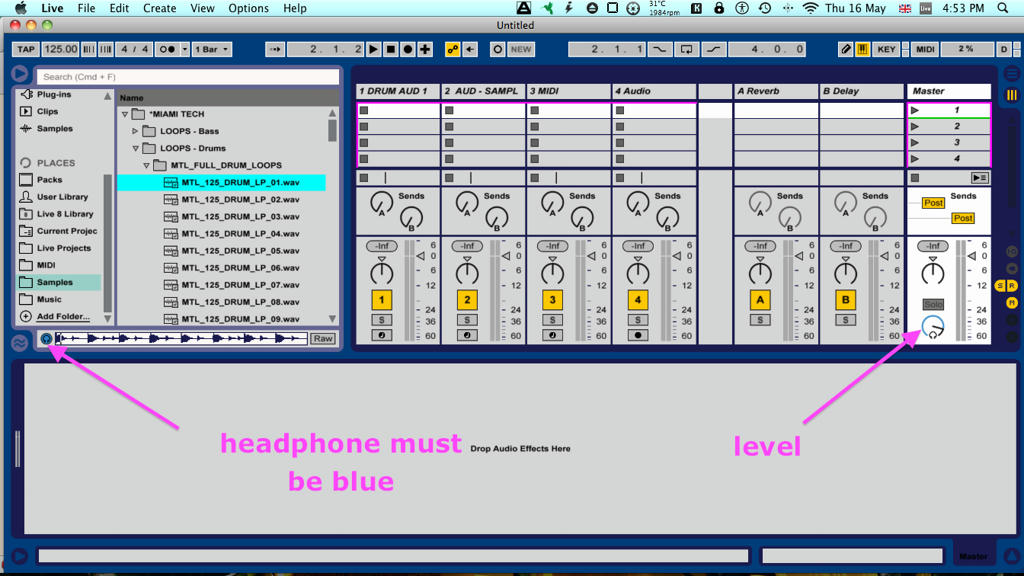Solo track 1 DRUM AUD 1
1024x576 pixels.
click(381, 320)
